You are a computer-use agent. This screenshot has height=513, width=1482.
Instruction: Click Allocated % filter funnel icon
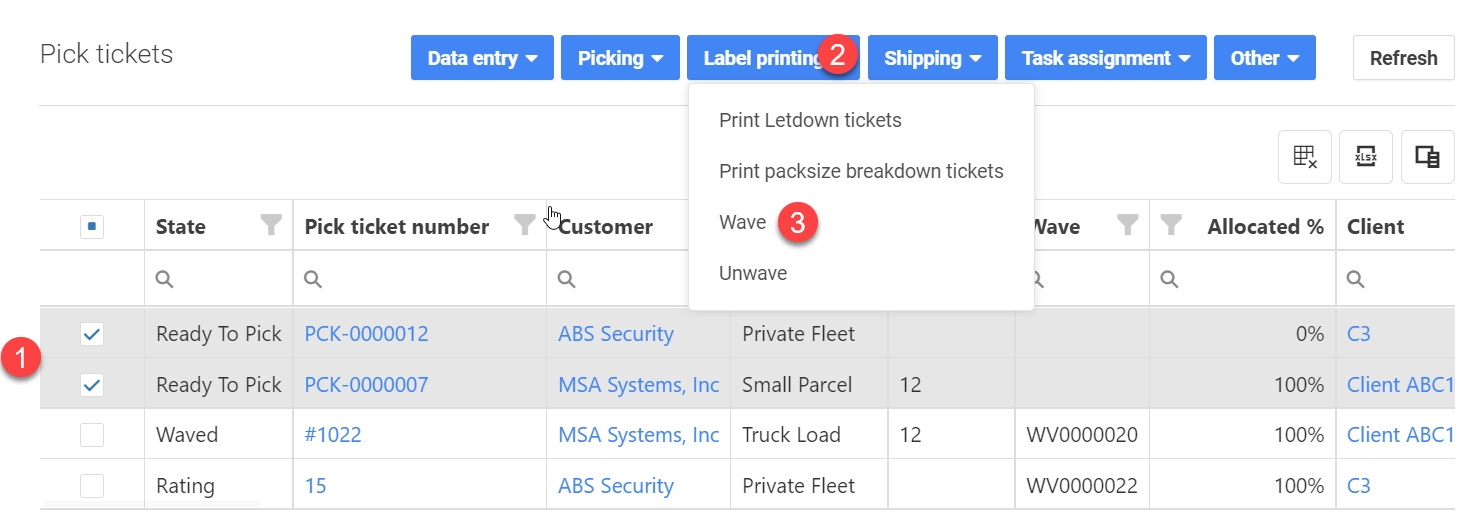tap(1172, 226)
